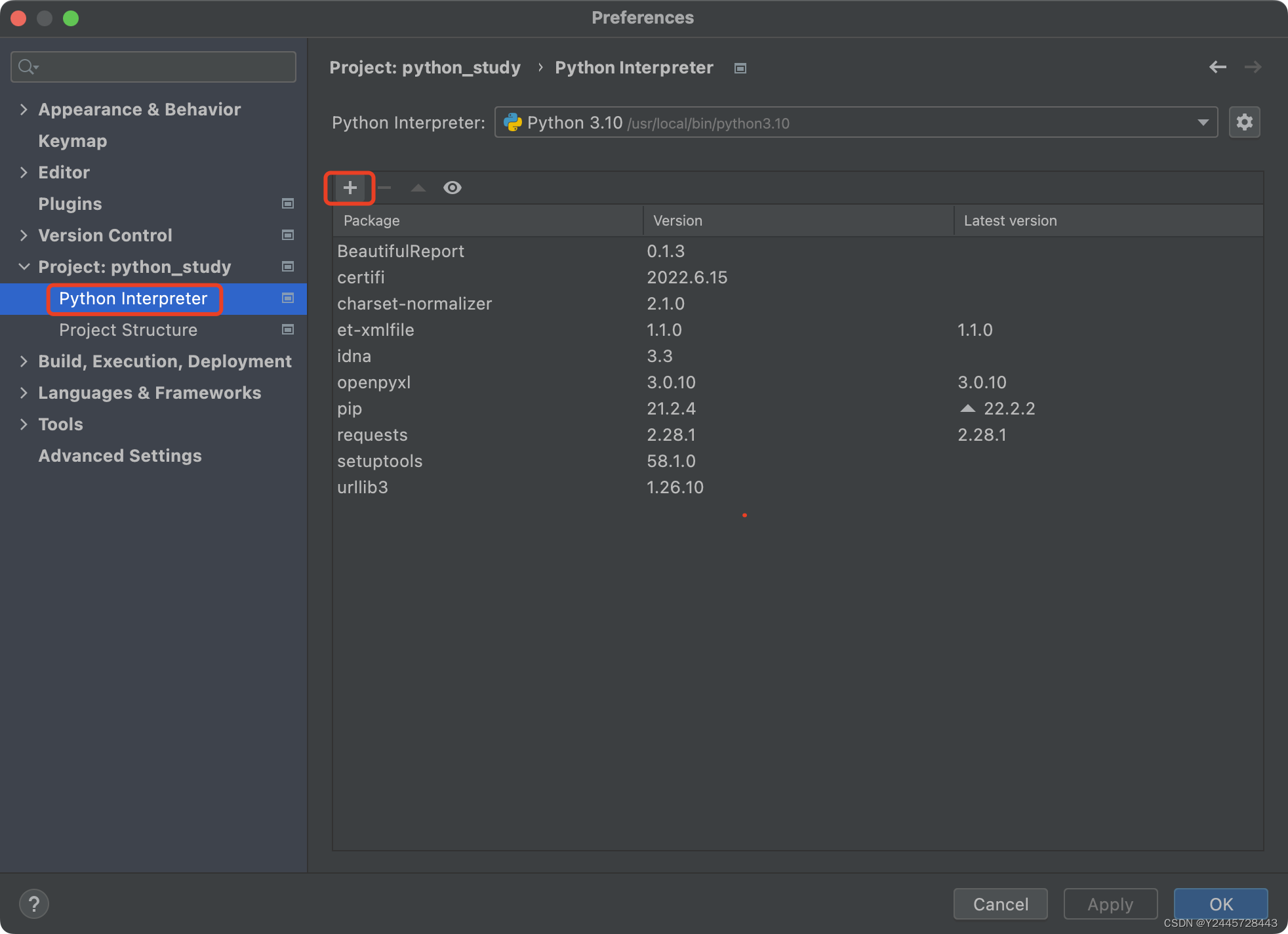Click the project settings icon beside breadcrumb title
This screenshot has height=934, width=1288.
740,68
